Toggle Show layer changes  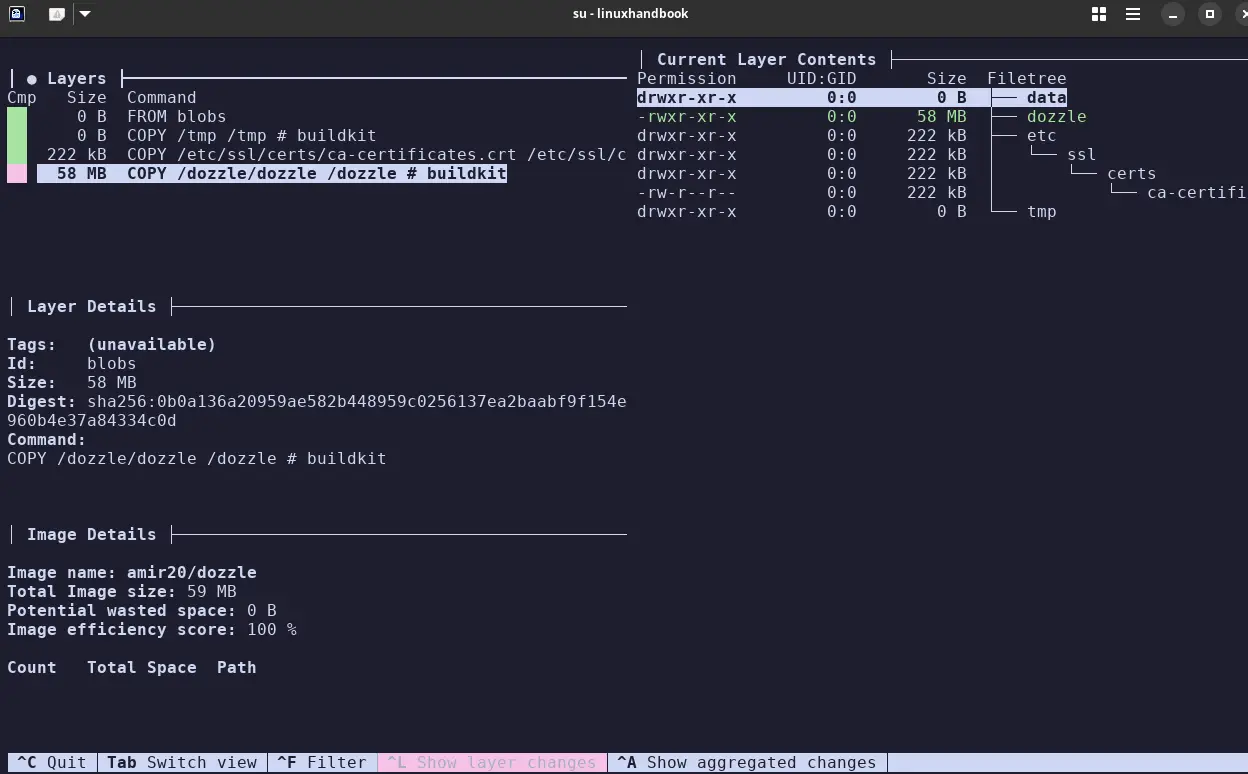point(492,762)
